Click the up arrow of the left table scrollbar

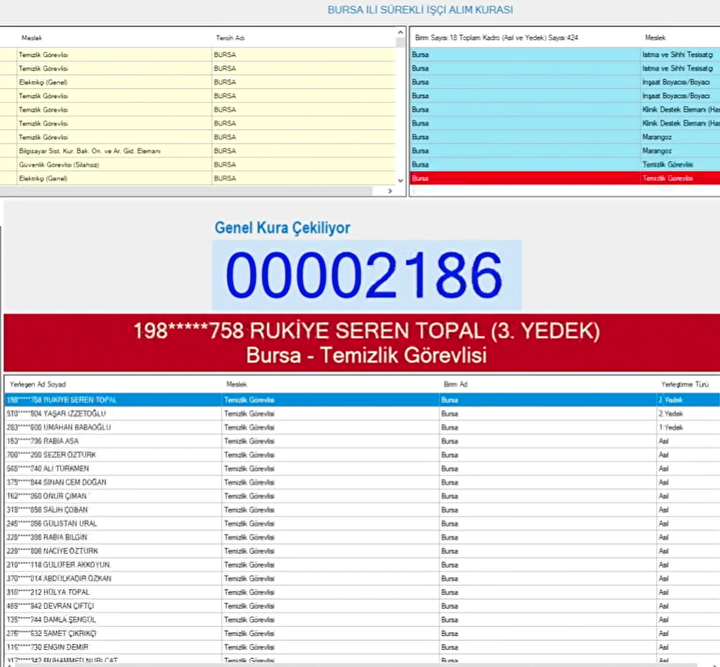(400, 33)
